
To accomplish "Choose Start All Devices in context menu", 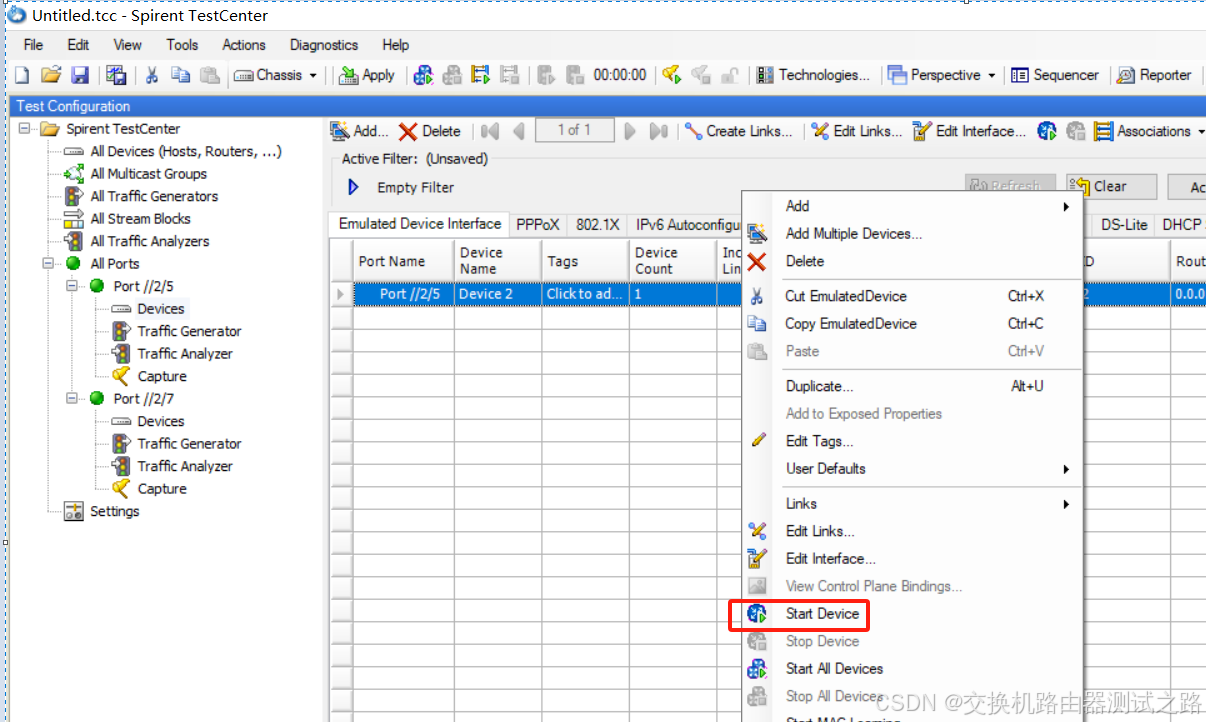I will 834,668.
